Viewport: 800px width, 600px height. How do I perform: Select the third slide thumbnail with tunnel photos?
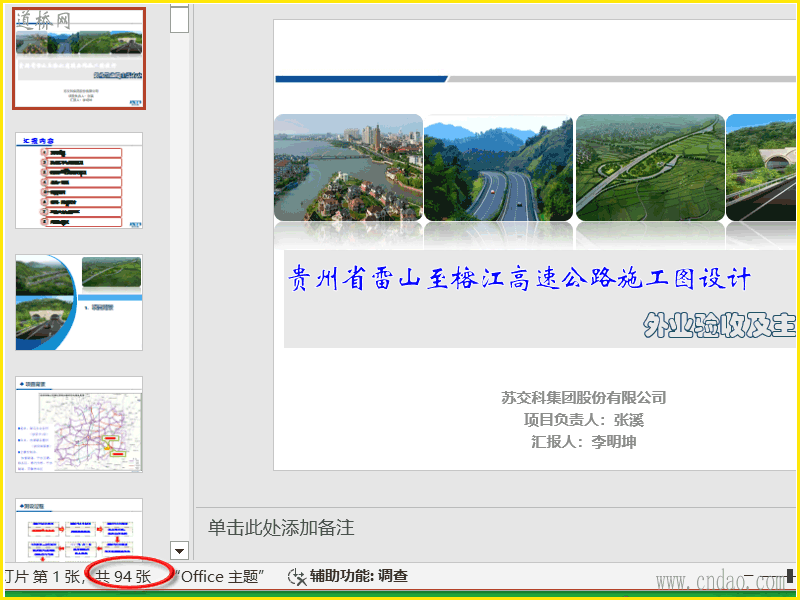79,303
